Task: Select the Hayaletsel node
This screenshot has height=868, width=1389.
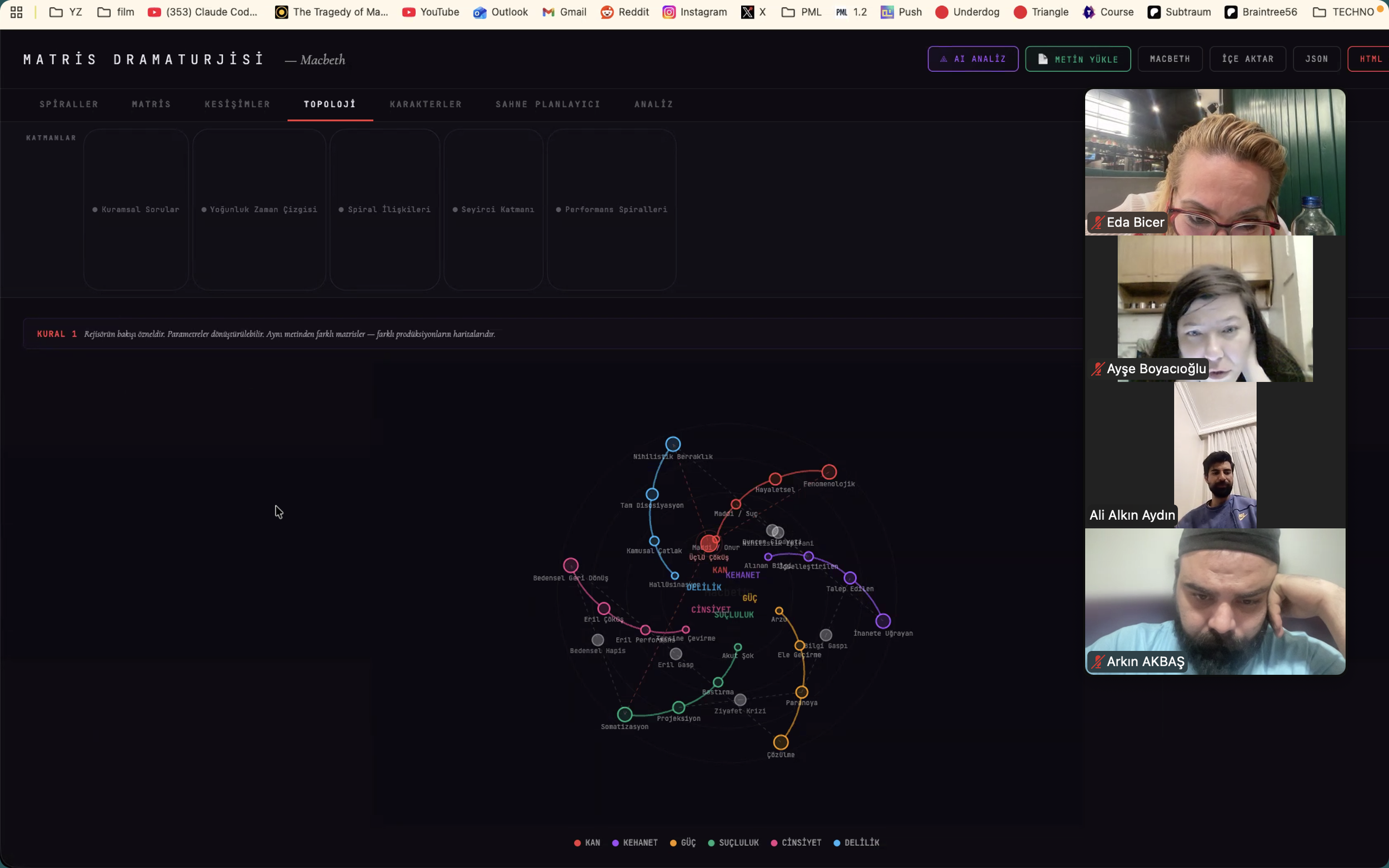Action: click(775, 479)
